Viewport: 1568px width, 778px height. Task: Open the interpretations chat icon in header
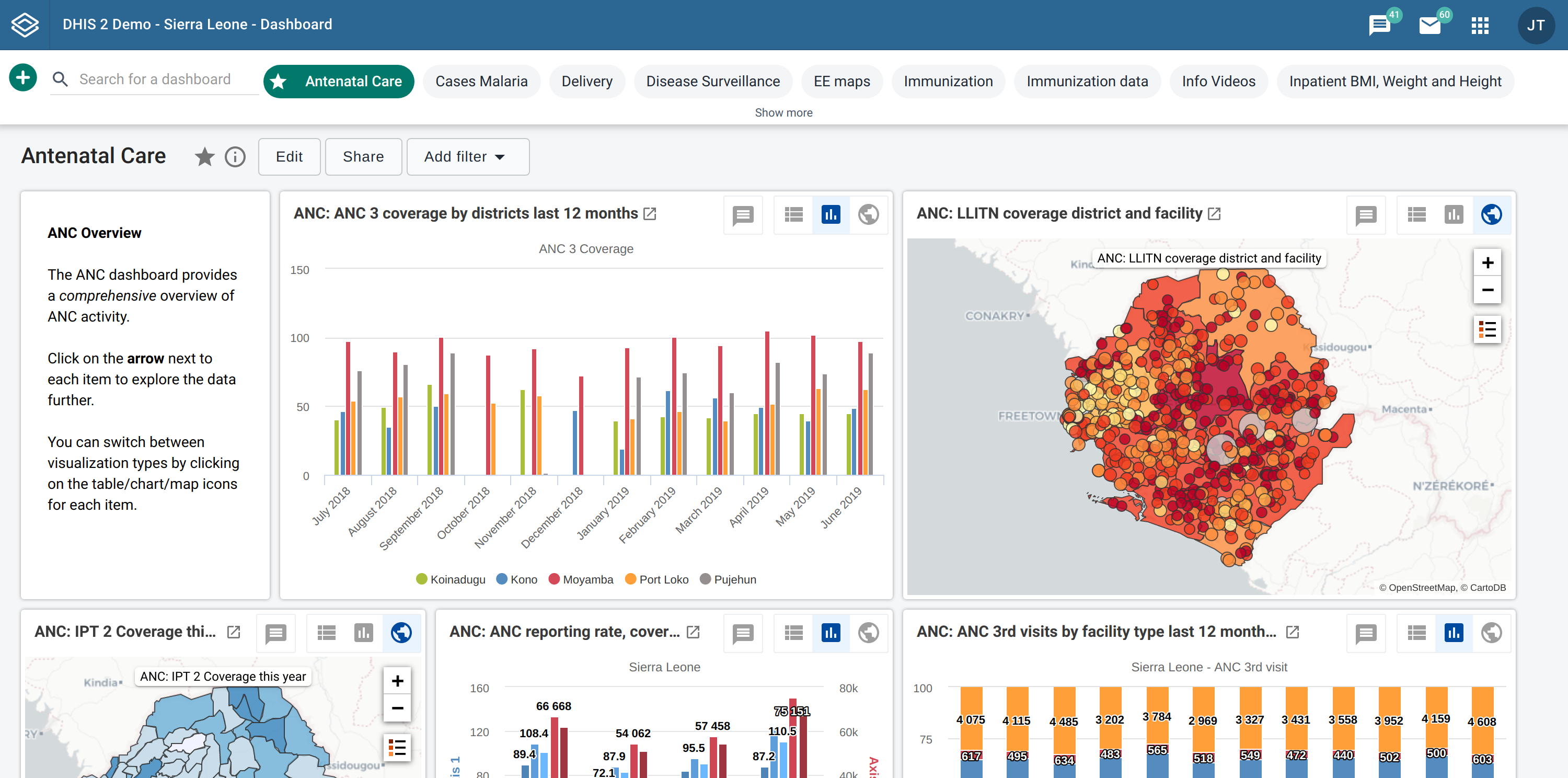1379,26
